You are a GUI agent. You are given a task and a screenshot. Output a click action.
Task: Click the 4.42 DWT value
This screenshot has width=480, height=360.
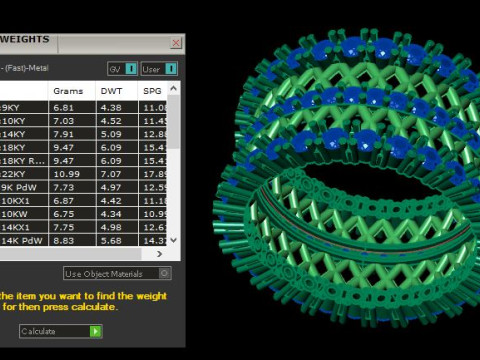tap(111, 201)
